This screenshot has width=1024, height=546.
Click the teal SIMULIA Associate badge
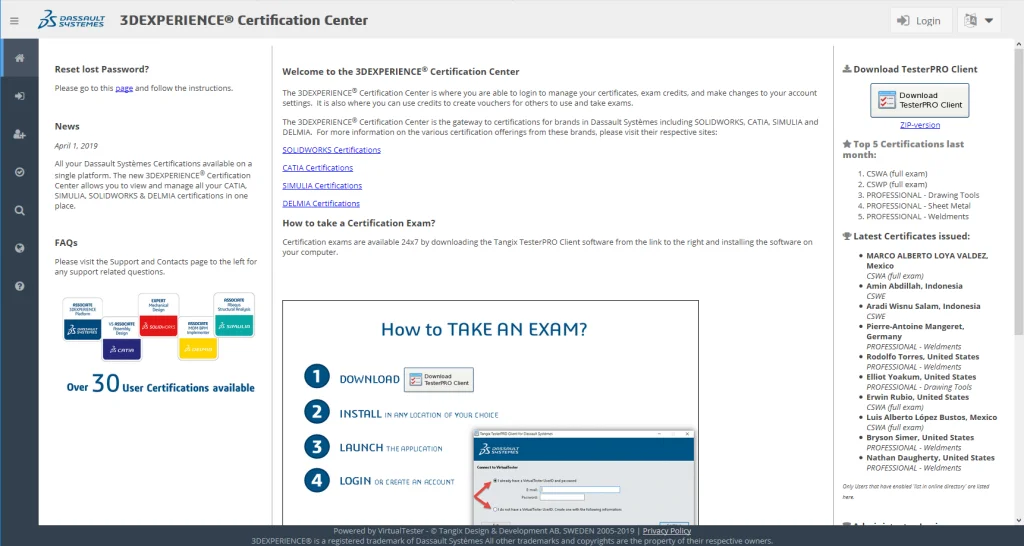coord(234,314)
